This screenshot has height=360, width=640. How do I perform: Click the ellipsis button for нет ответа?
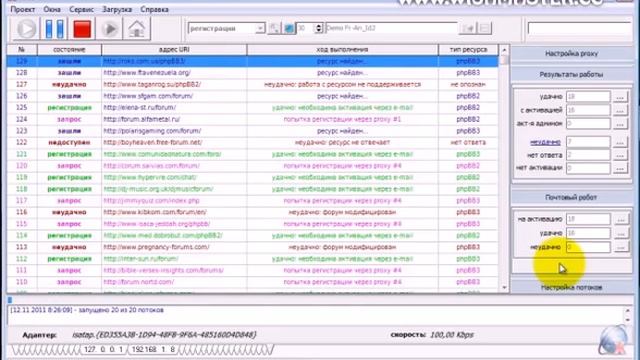click(x=620, y=155)
